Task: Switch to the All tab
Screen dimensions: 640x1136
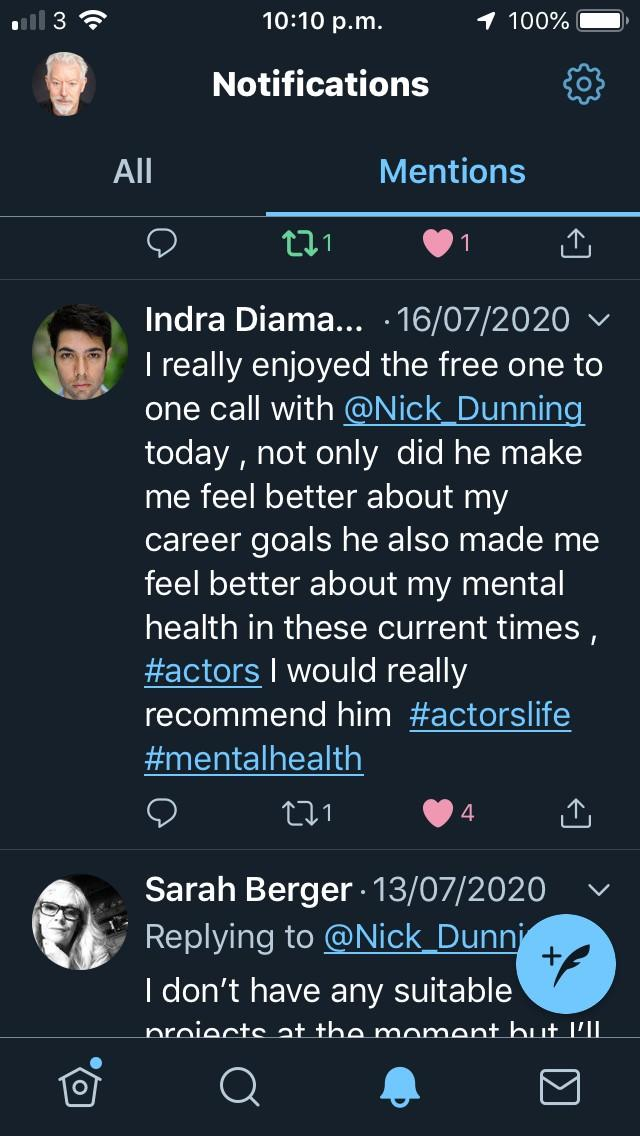Action: coord(133,171)
